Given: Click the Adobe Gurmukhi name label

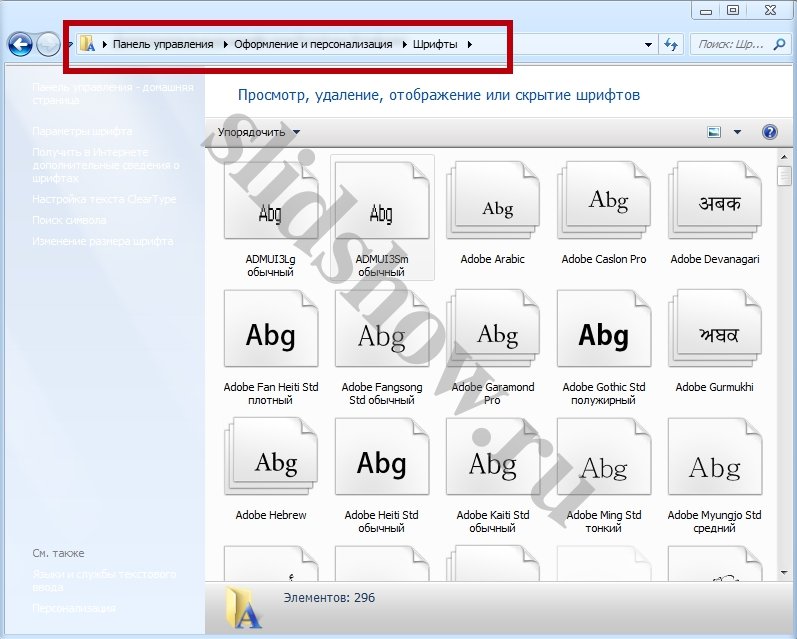Looking at the screenshot, I should point(715,387).
